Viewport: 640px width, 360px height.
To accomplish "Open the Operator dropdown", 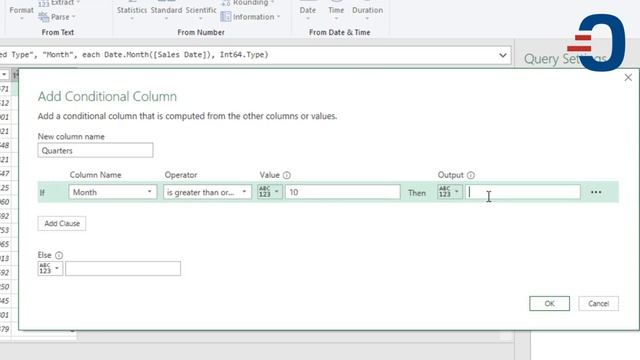I will tap(207, 192).
